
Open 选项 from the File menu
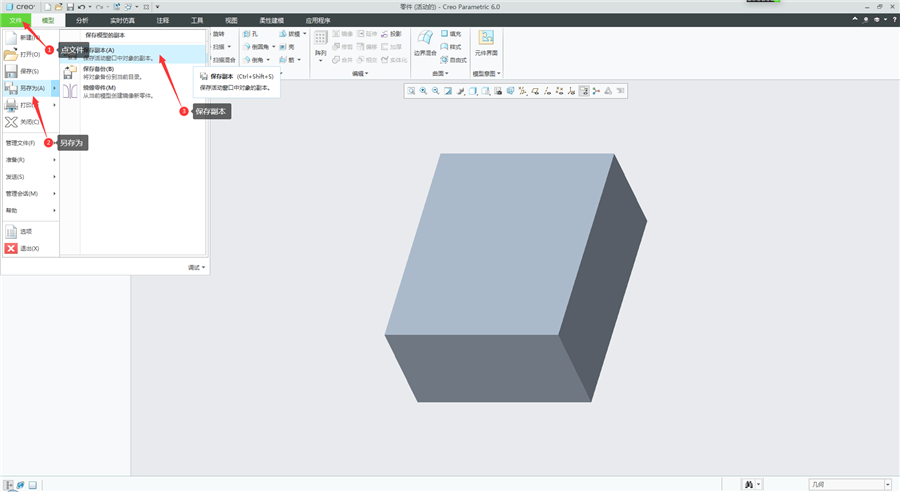pos(30,231)
